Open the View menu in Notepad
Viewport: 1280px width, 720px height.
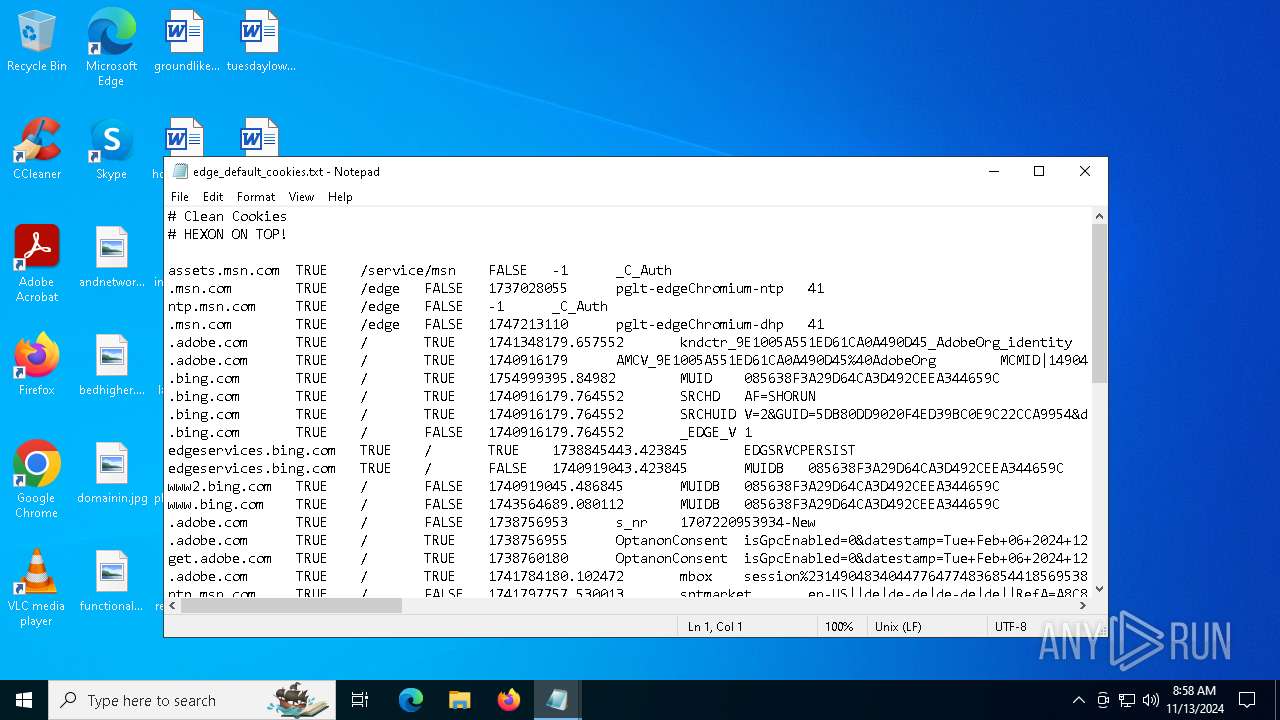(x=301, y=197)
